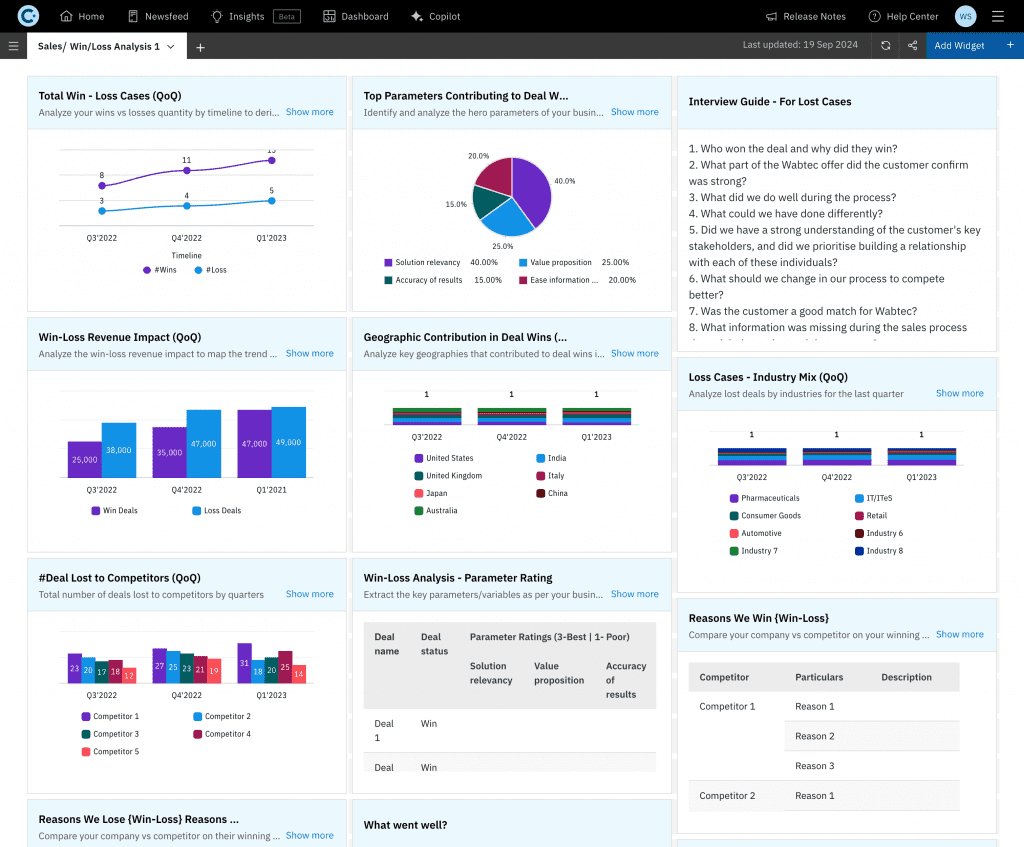Click the share dashboard icon
The image size is (1024, 847).
click(x=912, y=46)
